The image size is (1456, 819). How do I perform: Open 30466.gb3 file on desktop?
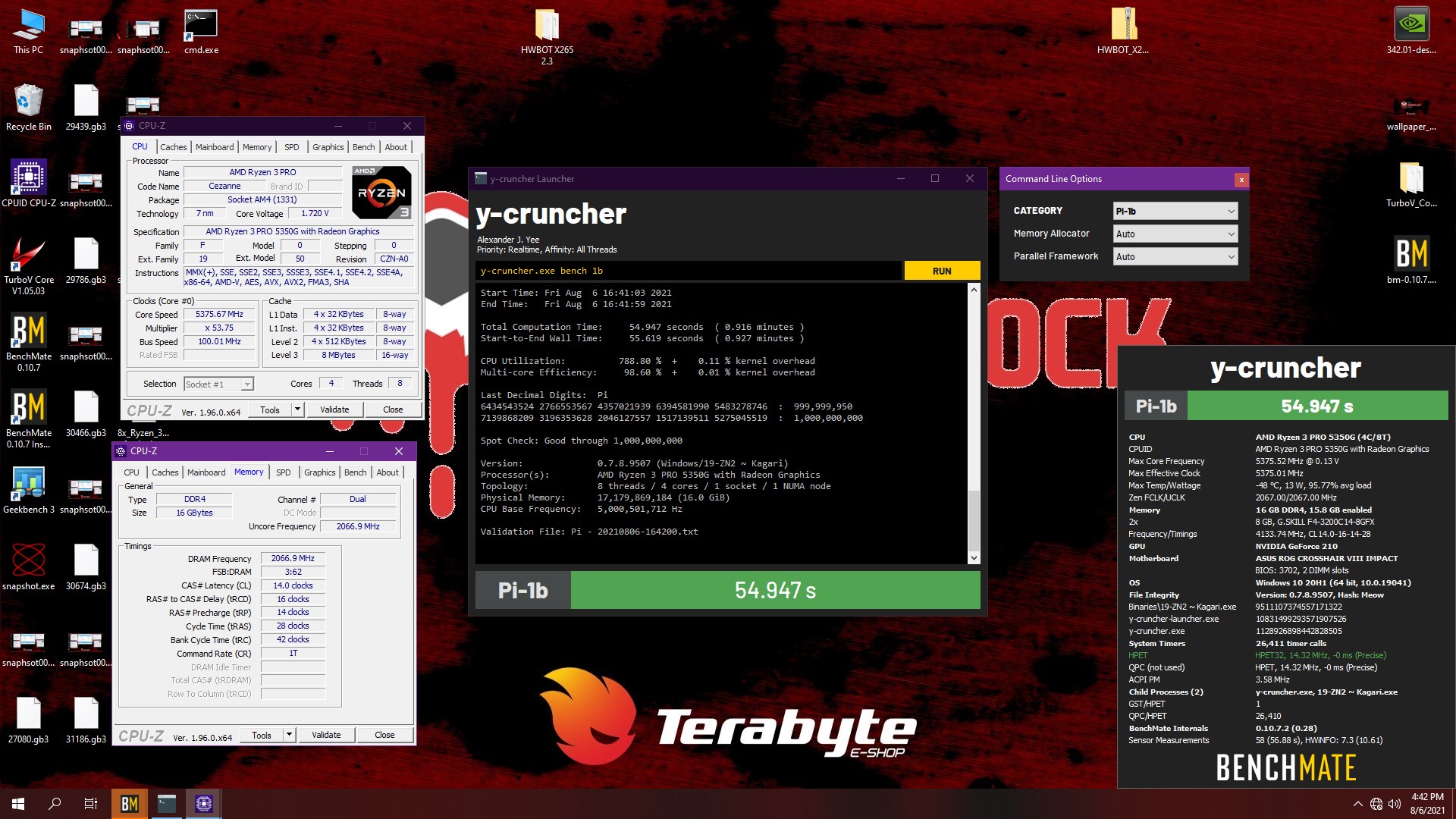[x=86, y=413]
